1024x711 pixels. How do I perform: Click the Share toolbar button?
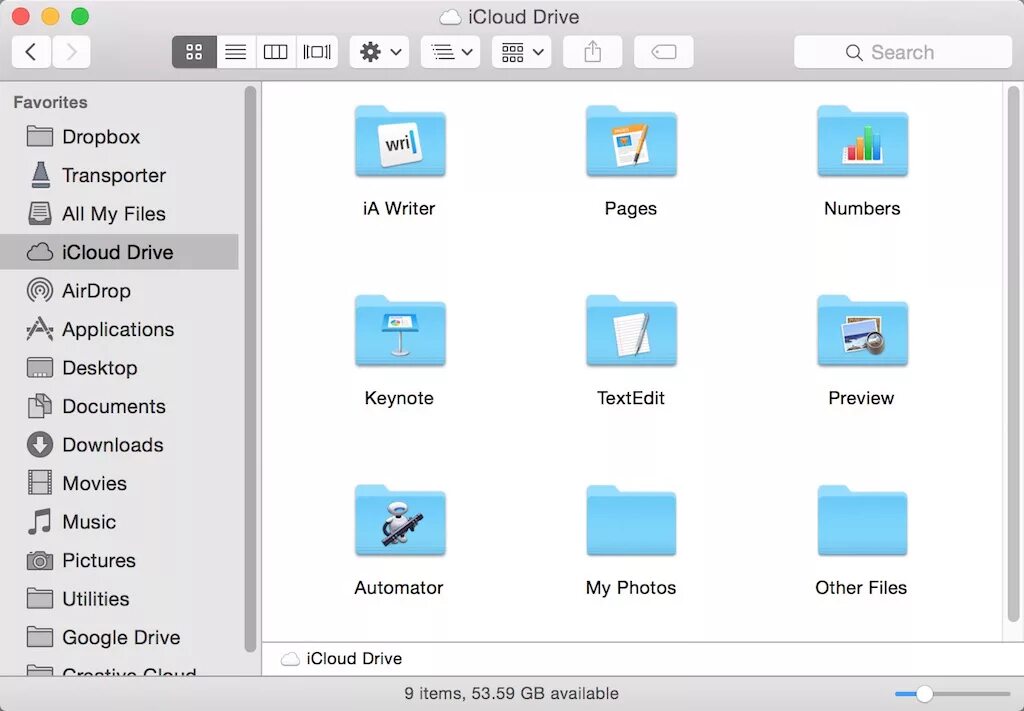click(592, 52)
